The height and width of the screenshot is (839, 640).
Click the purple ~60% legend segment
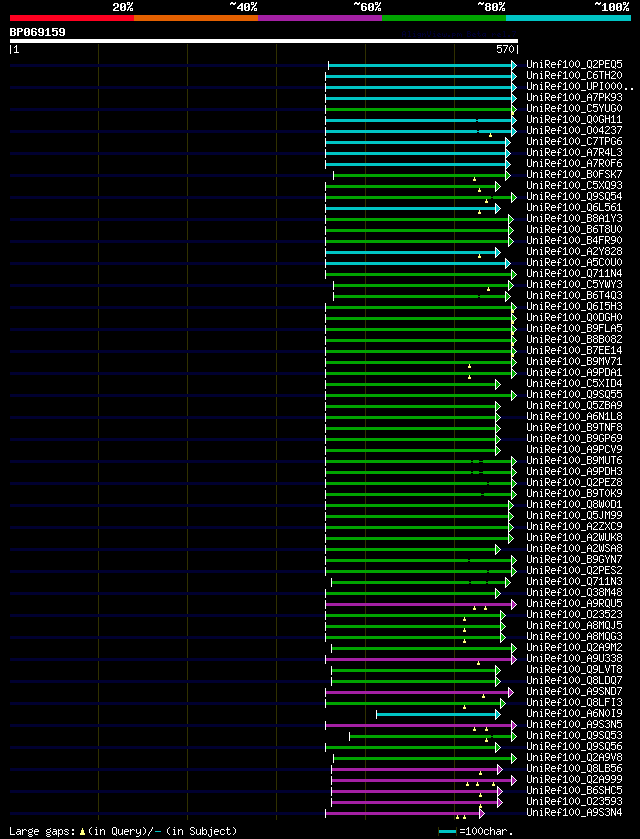320,18
